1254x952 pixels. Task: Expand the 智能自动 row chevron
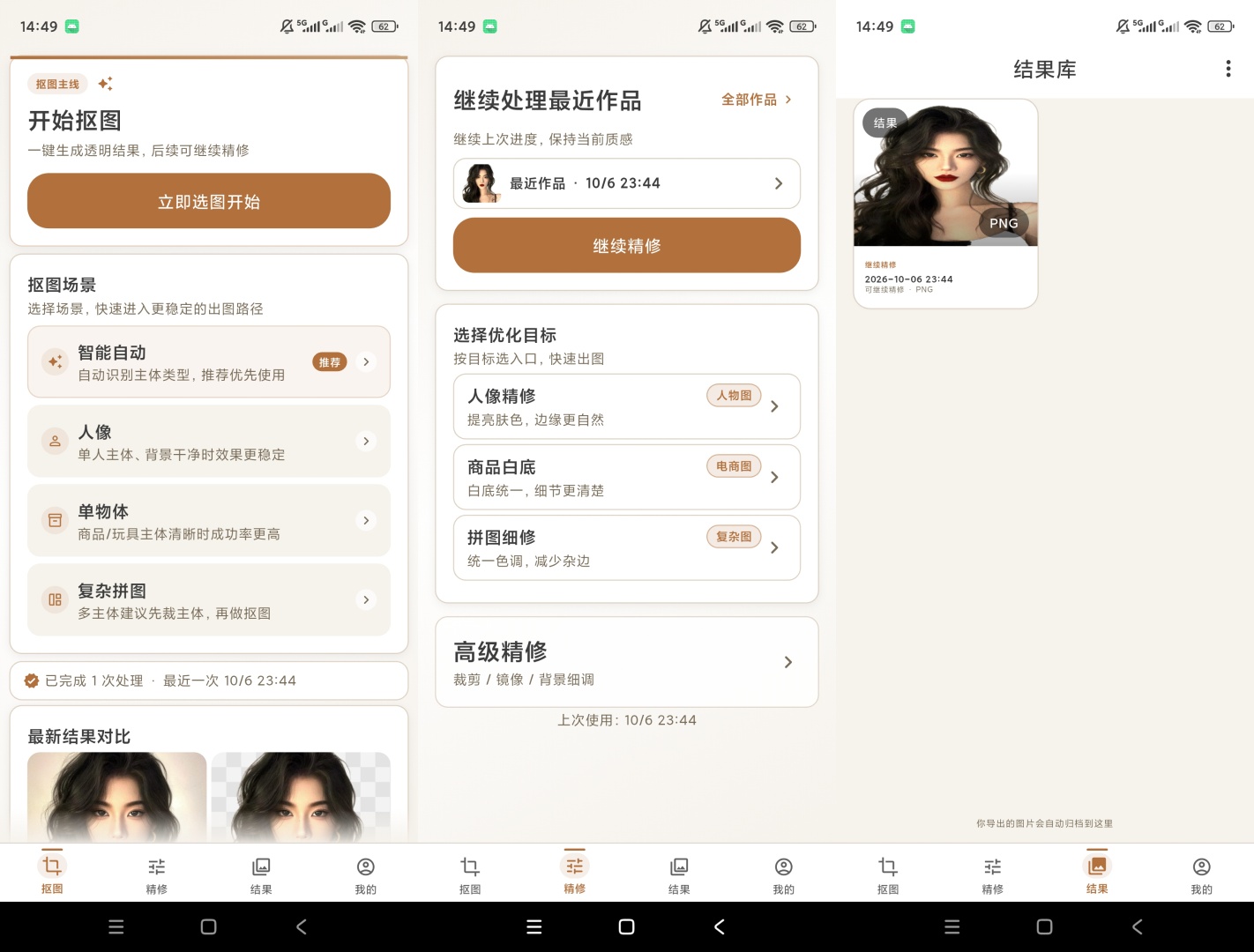point(366,361)
